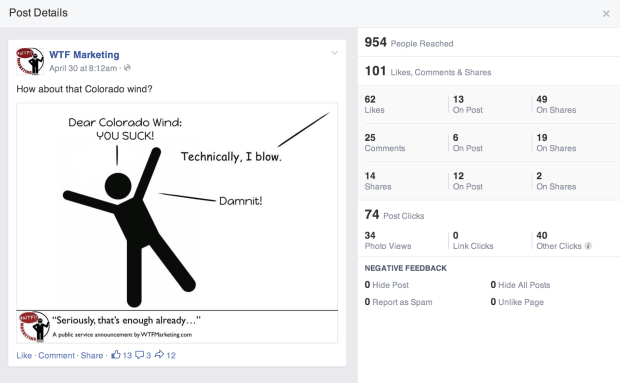Select 101 Likes, Comments & Shares total
Screen dimensions: 620x383
pyautogui.click(x=428, y=71)
